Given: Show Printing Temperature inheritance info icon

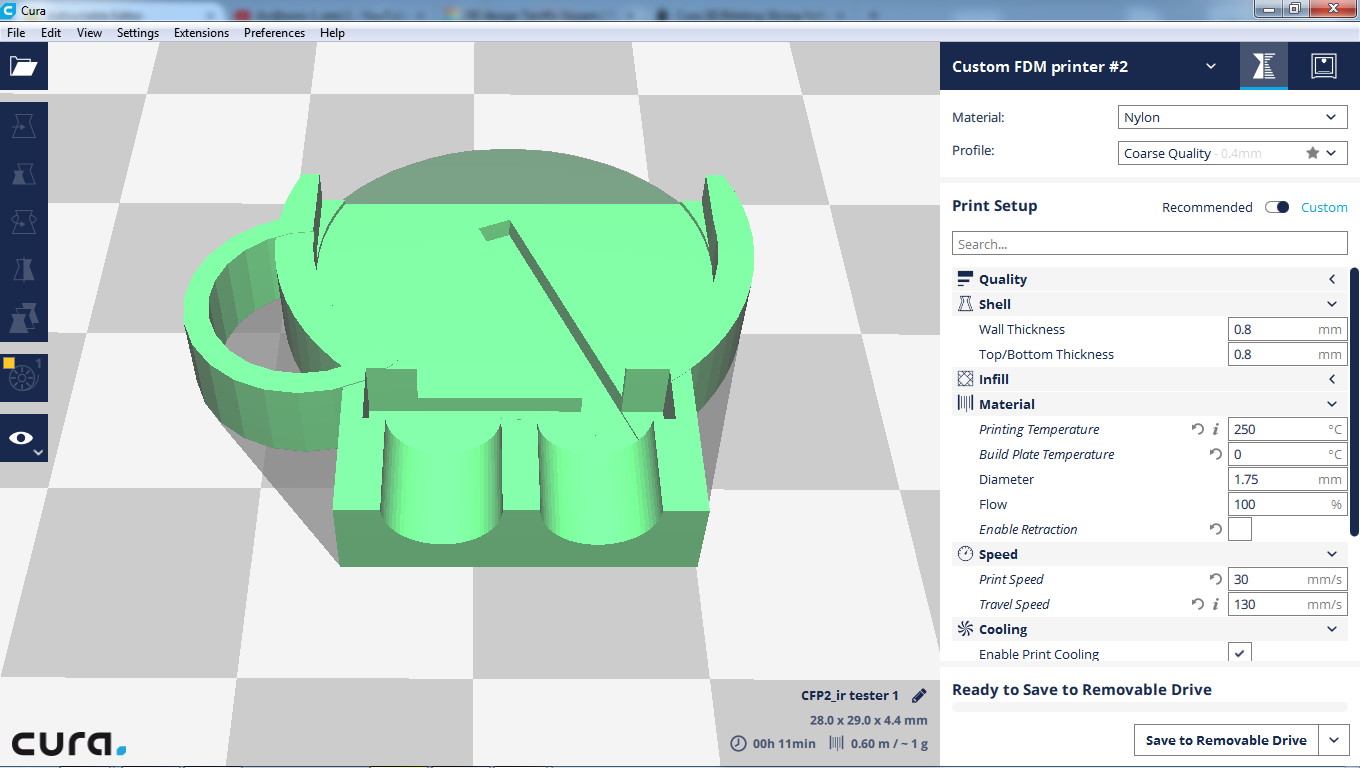Looking at the screenshot, I should click(x=1216, y=429).
